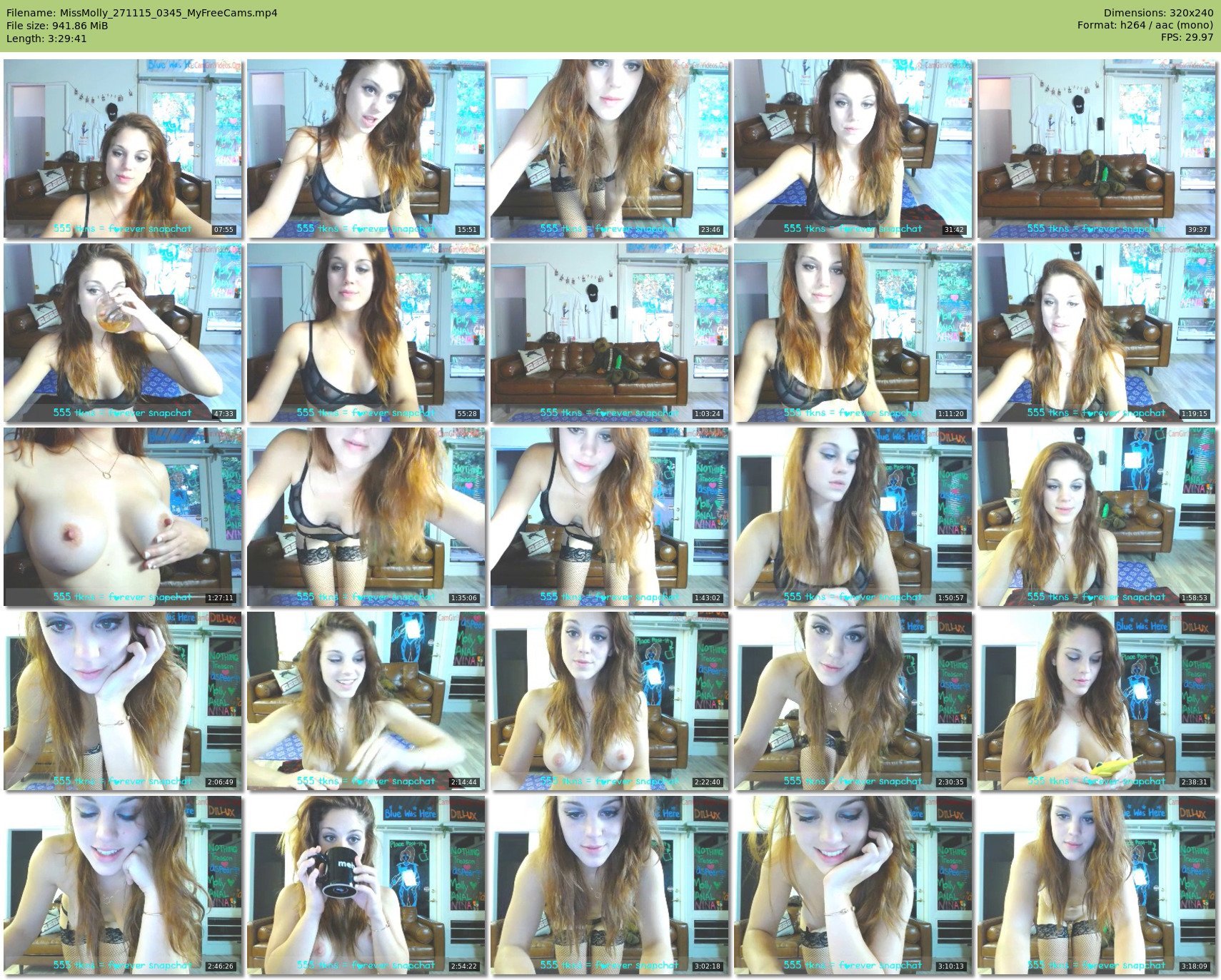Click the frame at timestamp 2:22:40
The image size is (1221, 980).
(x=610, y=701)
